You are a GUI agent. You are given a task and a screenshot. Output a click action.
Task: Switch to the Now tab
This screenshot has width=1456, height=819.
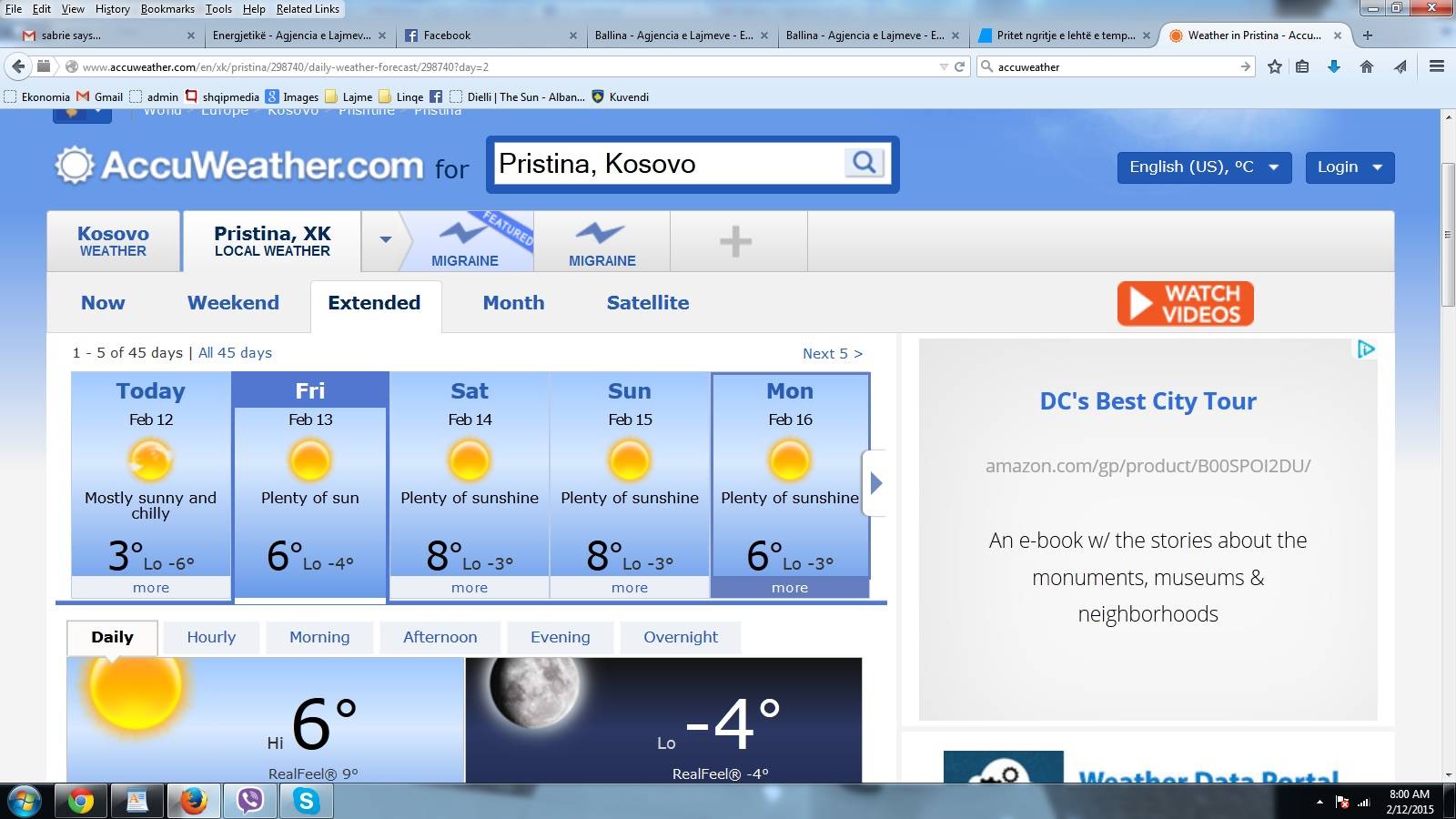(103, 303)
